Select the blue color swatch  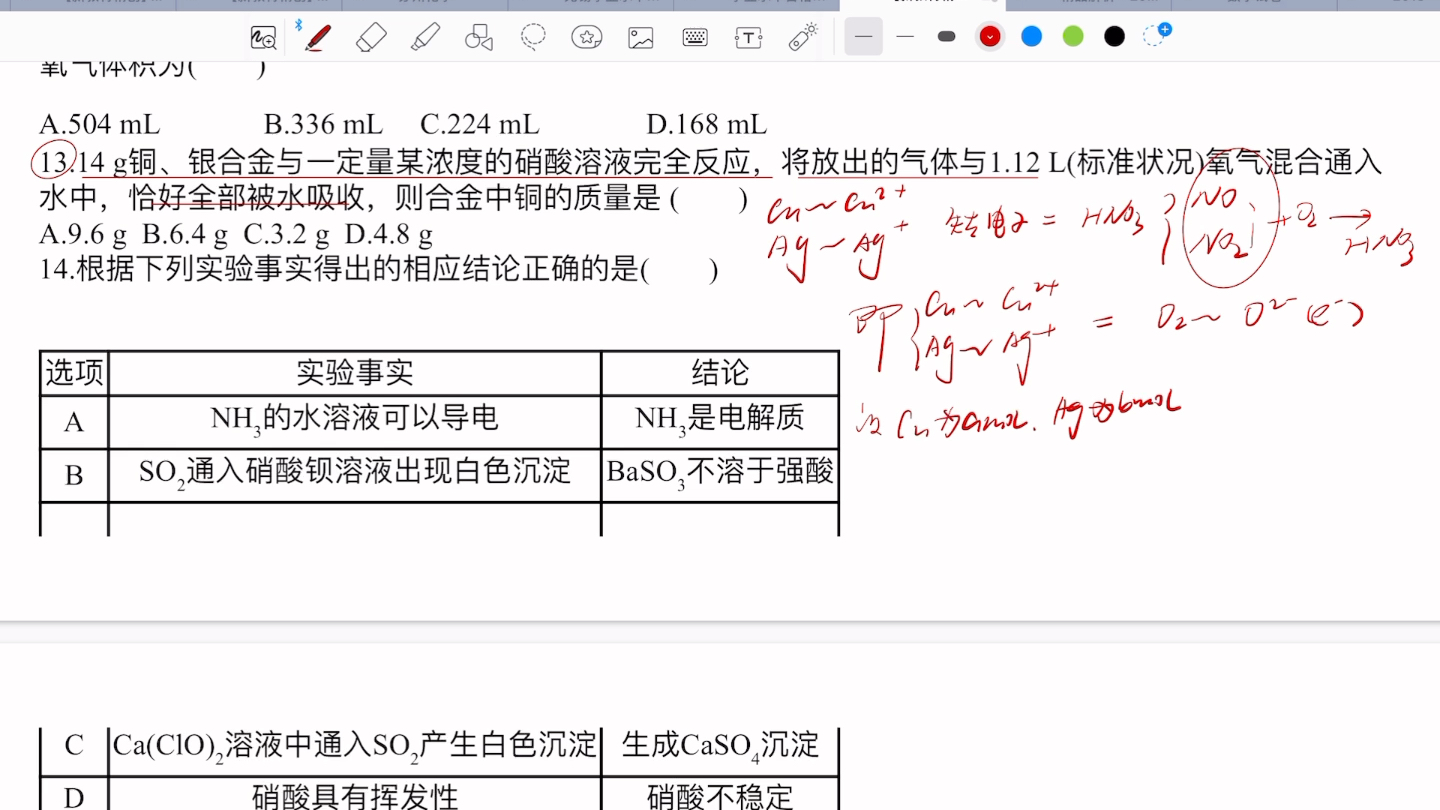click(x=1031, y=36)
